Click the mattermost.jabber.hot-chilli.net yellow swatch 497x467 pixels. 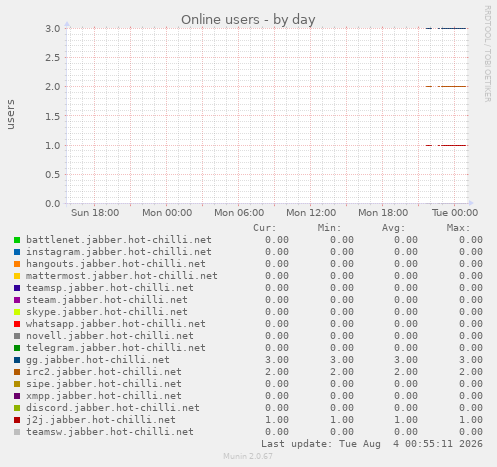(17, 276)
